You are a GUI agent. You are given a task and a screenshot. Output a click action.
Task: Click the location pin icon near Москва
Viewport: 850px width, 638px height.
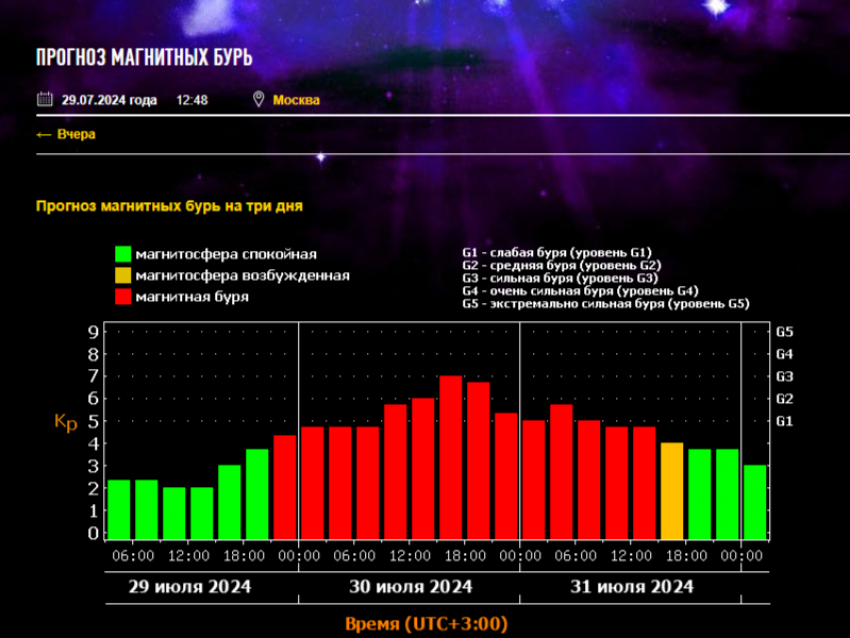coord(259,99)
